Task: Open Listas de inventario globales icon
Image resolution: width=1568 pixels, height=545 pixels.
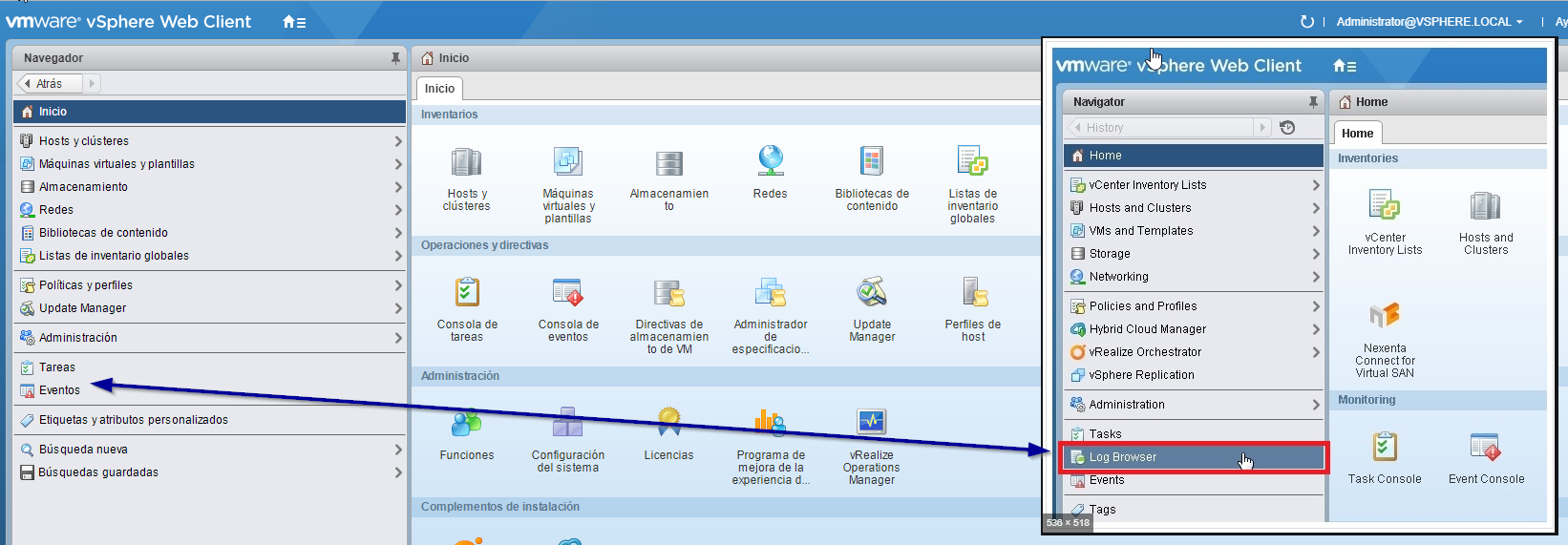Action: tap(973, 160)
